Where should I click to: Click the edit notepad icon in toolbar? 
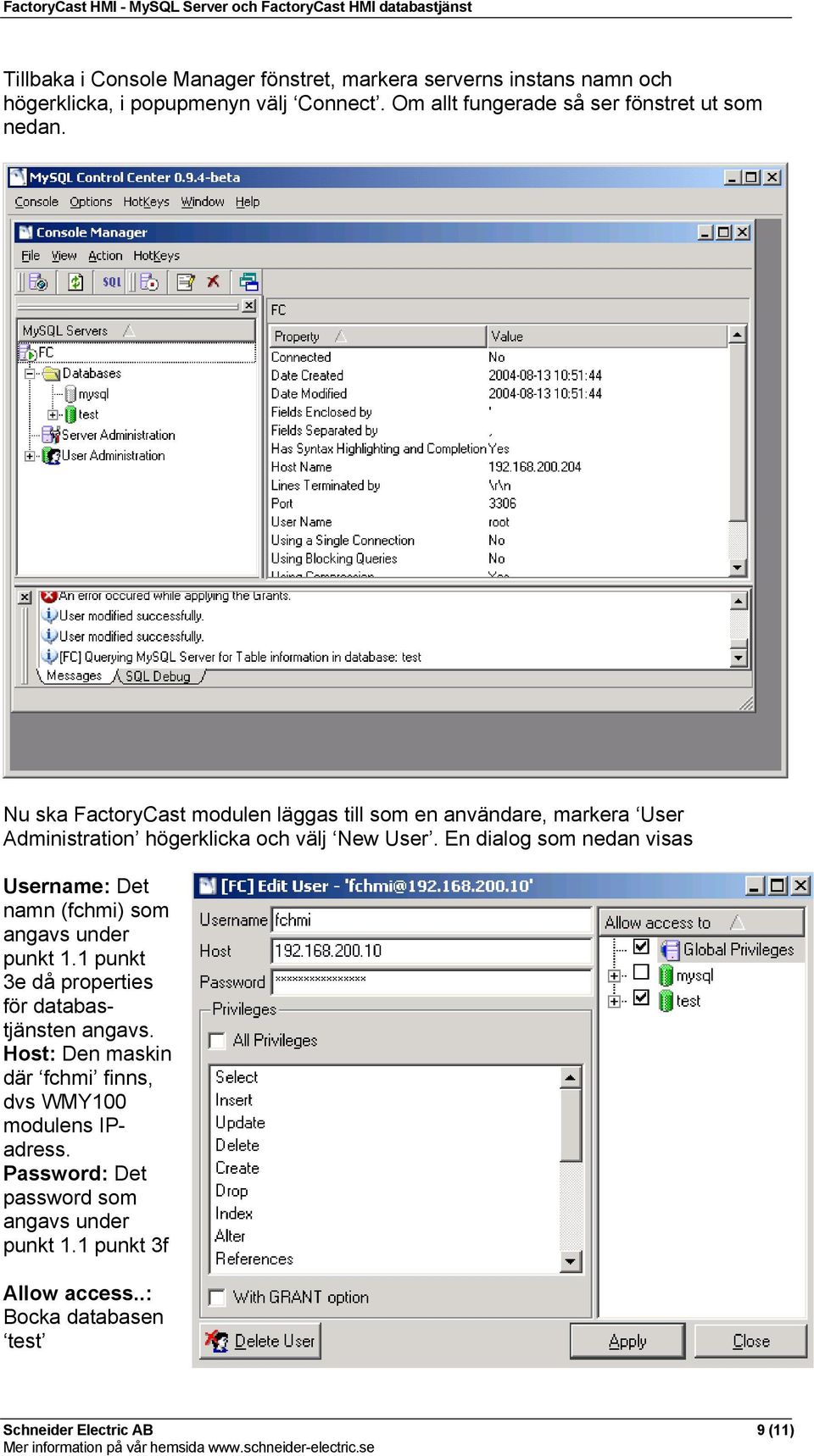click(x=186, y=282)
